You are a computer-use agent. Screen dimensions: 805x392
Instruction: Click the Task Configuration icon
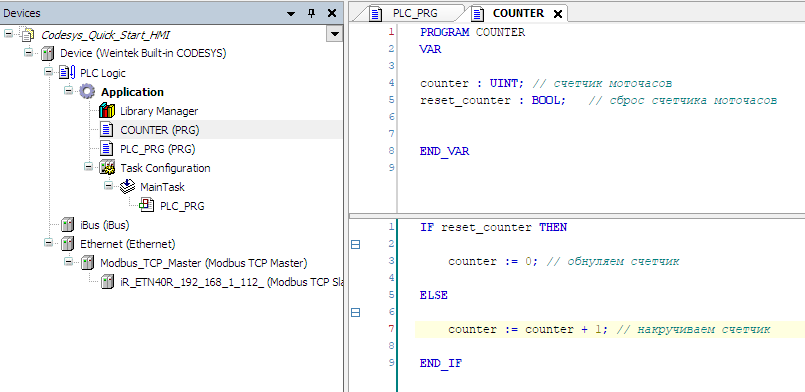click(x=107, y=168)
